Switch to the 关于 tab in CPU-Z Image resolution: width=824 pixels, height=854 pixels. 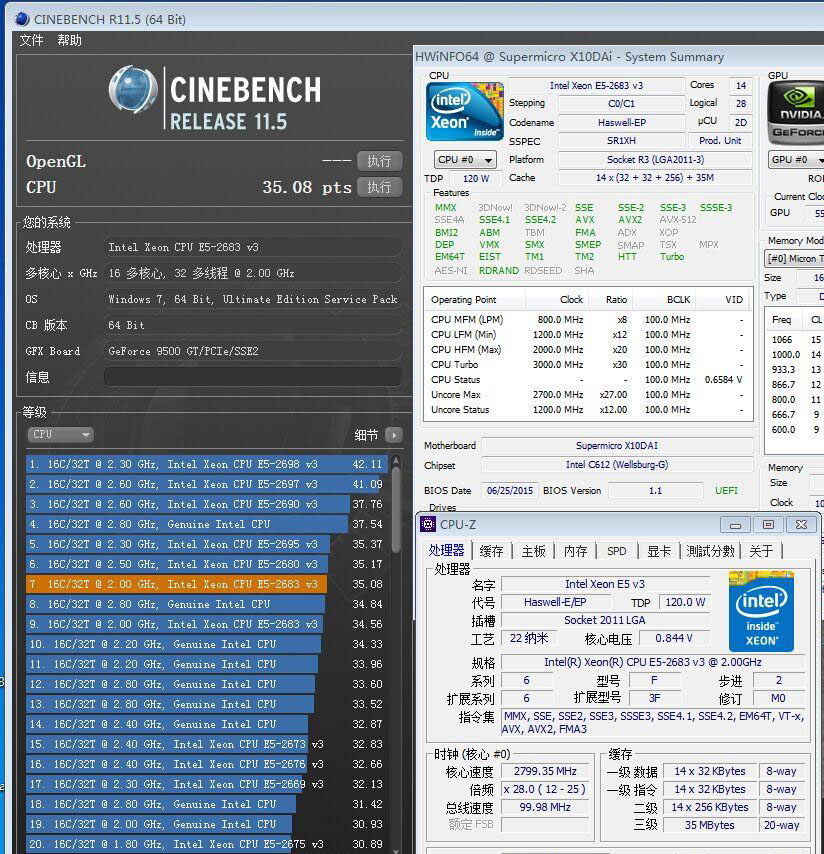761,551
